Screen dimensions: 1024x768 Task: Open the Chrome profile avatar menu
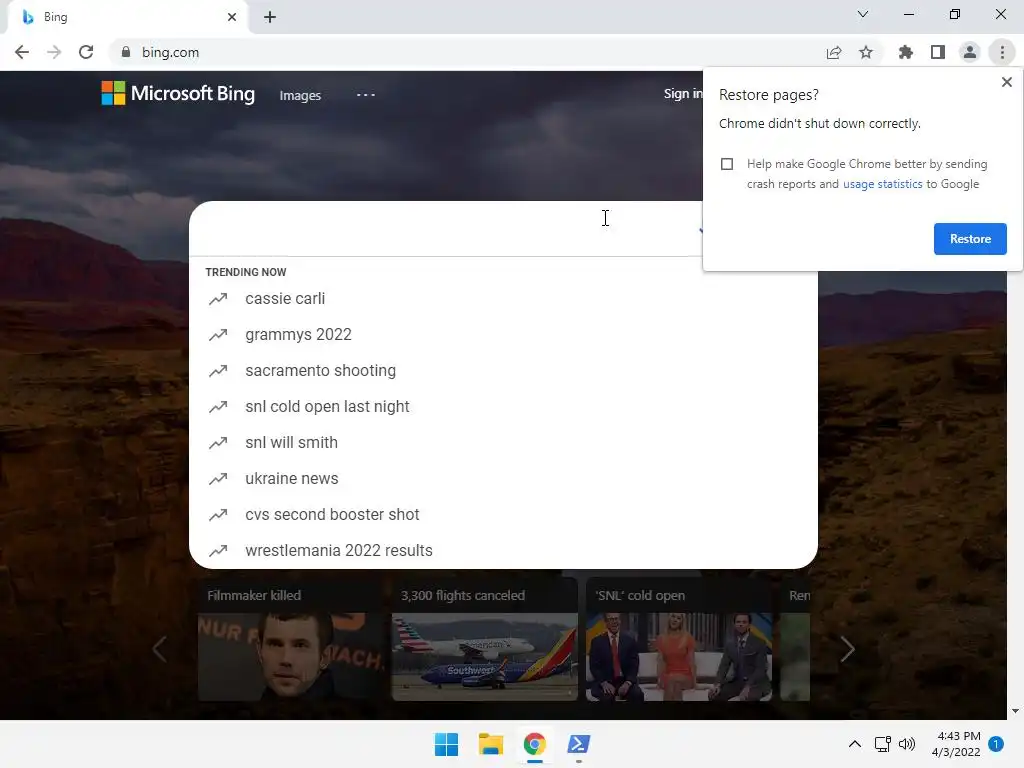970,52
